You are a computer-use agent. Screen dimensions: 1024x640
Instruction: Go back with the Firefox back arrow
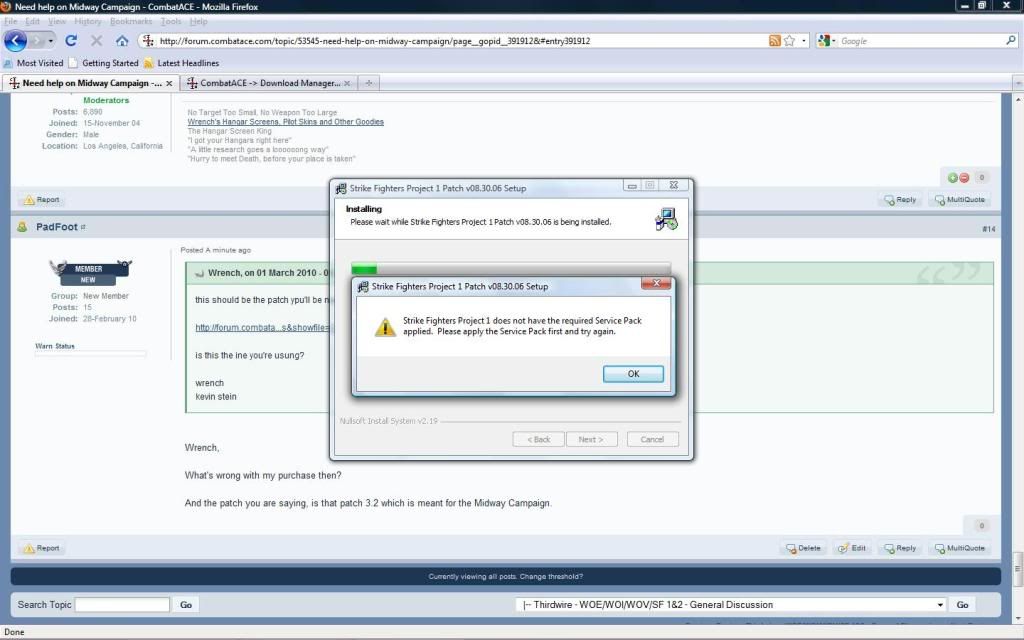[x=15, y=40]
